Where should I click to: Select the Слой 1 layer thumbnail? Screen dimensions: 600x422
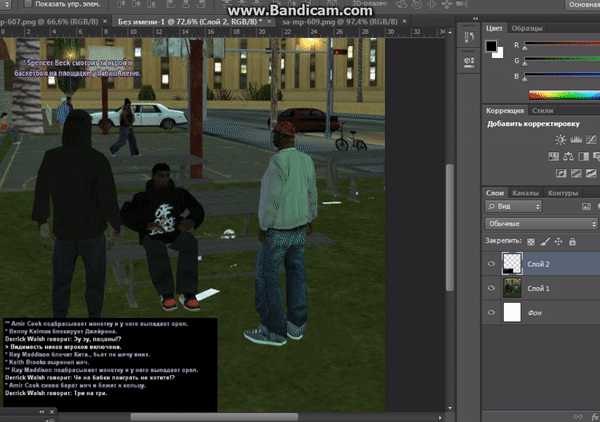tap(512, 288)
